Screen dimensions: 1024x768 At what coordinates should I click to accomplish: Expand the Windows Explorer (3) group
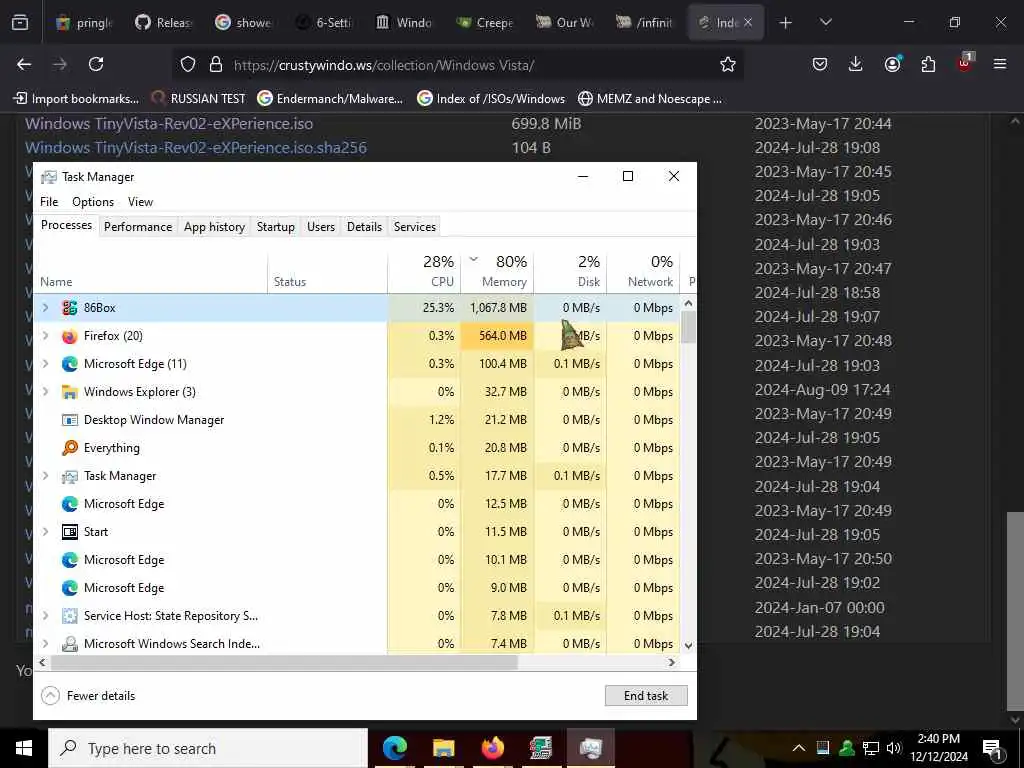[46, 392]
